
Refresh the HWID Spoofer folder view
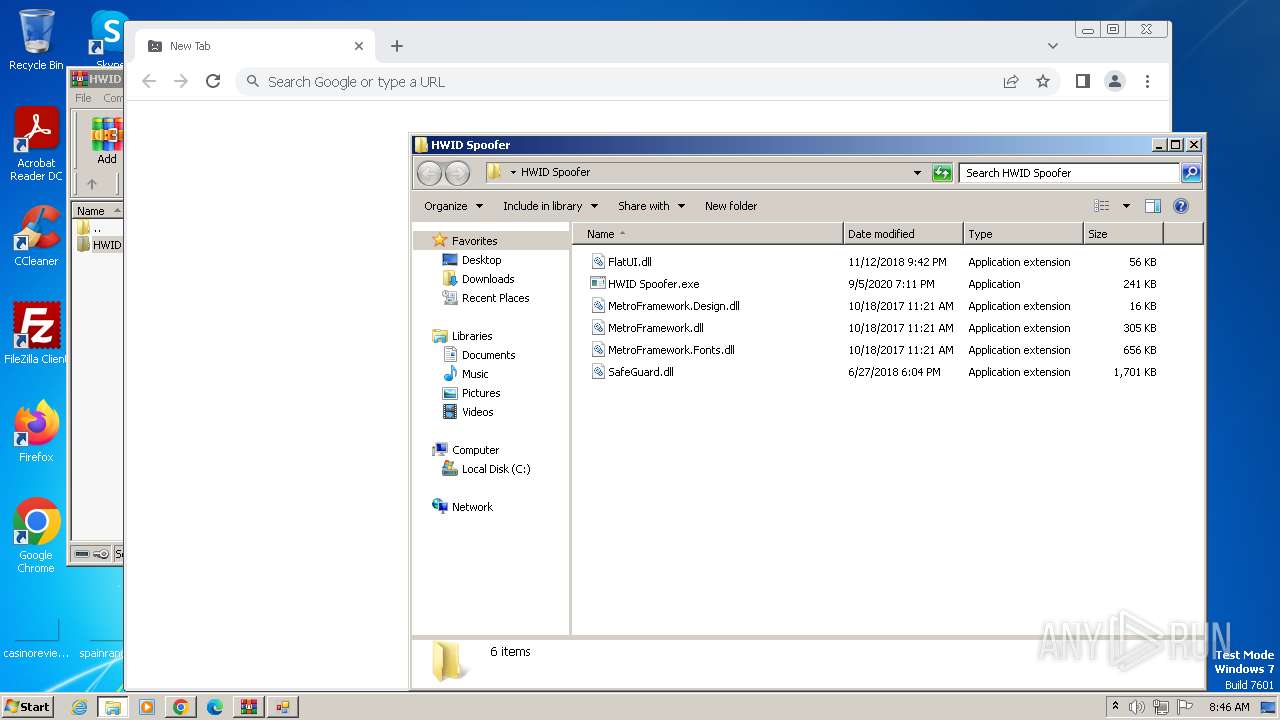(942, 173)
